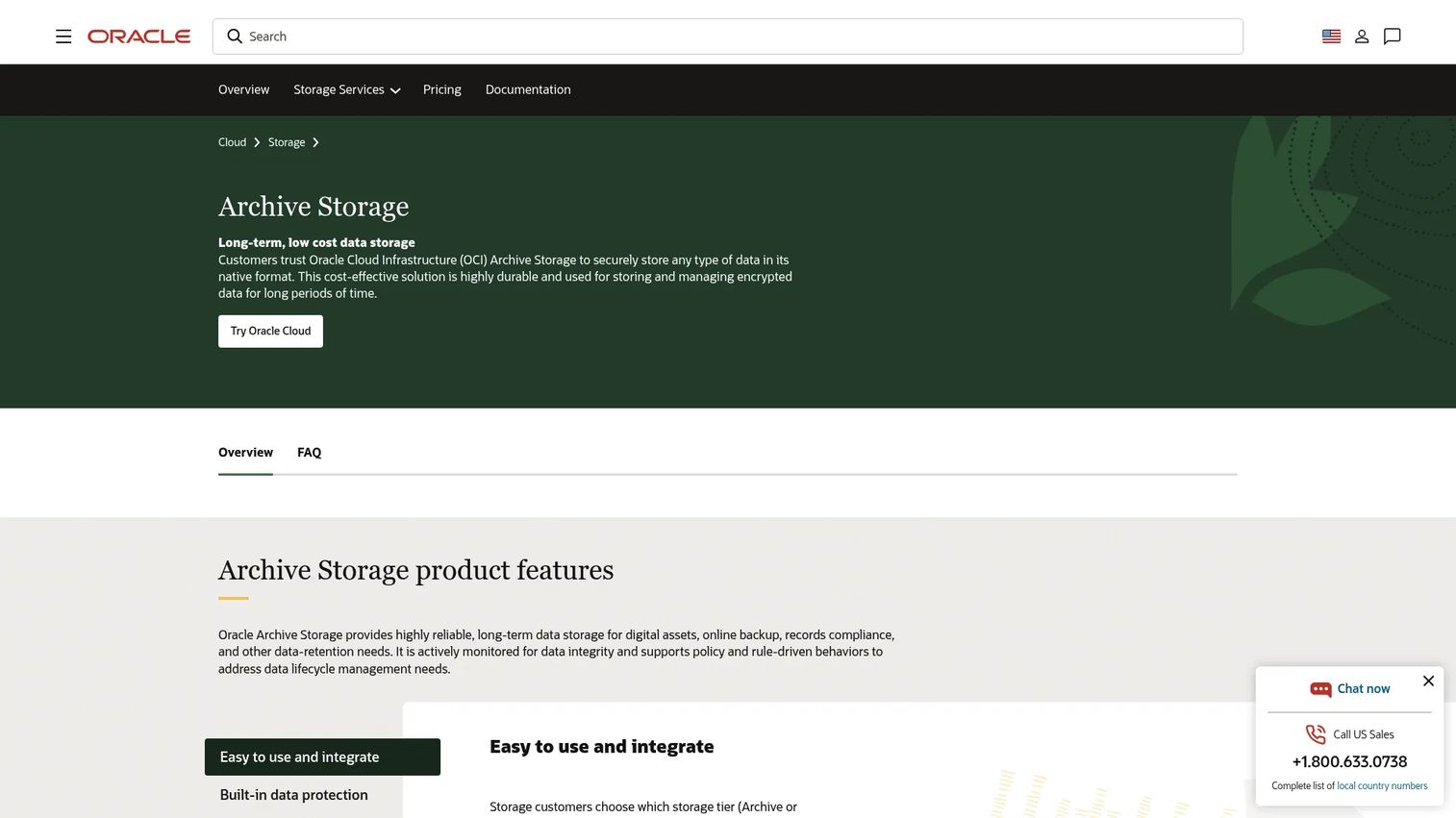The height and width of the screenshot is (818, 1456).
Task: Follow the Storage breadcrumb link
Action: pos(287,142)
